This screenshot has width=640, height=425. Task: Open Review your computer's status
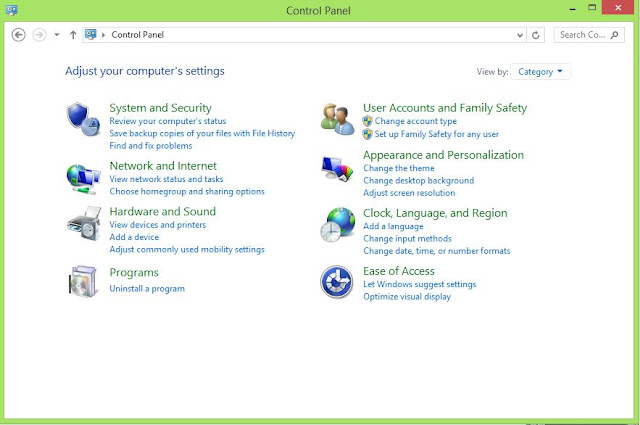click(167, 121)
